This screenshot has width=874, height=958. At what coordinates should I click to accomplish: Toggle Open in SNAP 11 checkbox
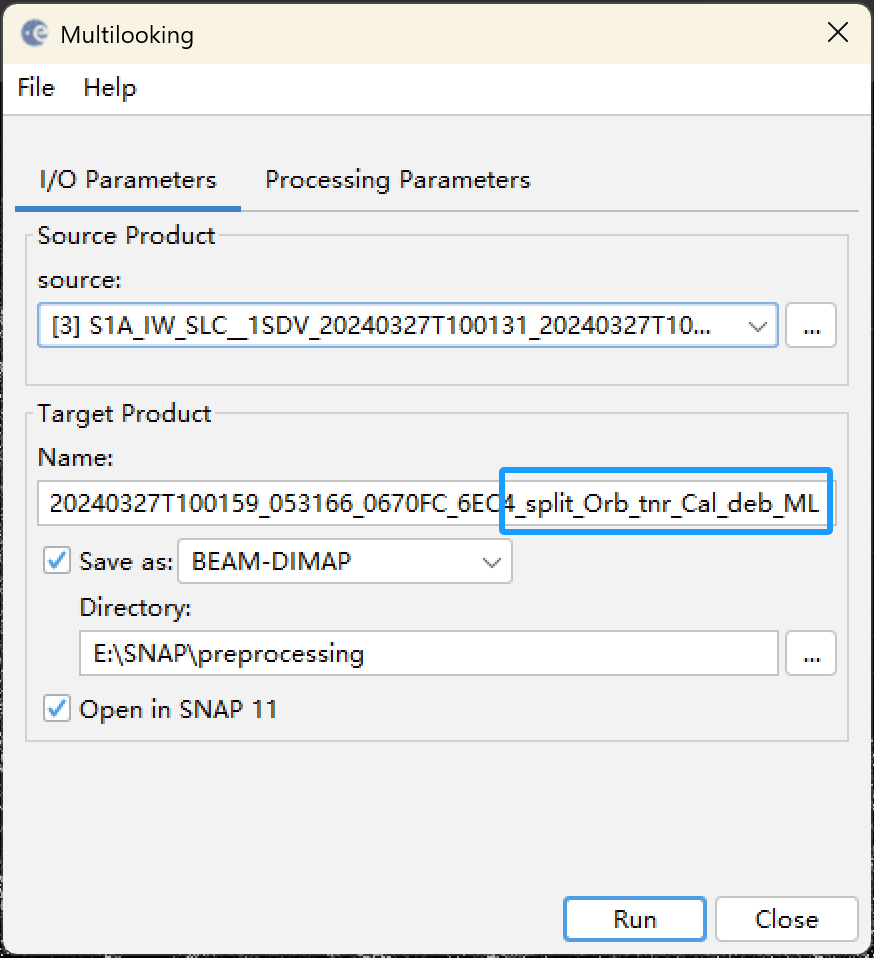(x=57, y=709)
